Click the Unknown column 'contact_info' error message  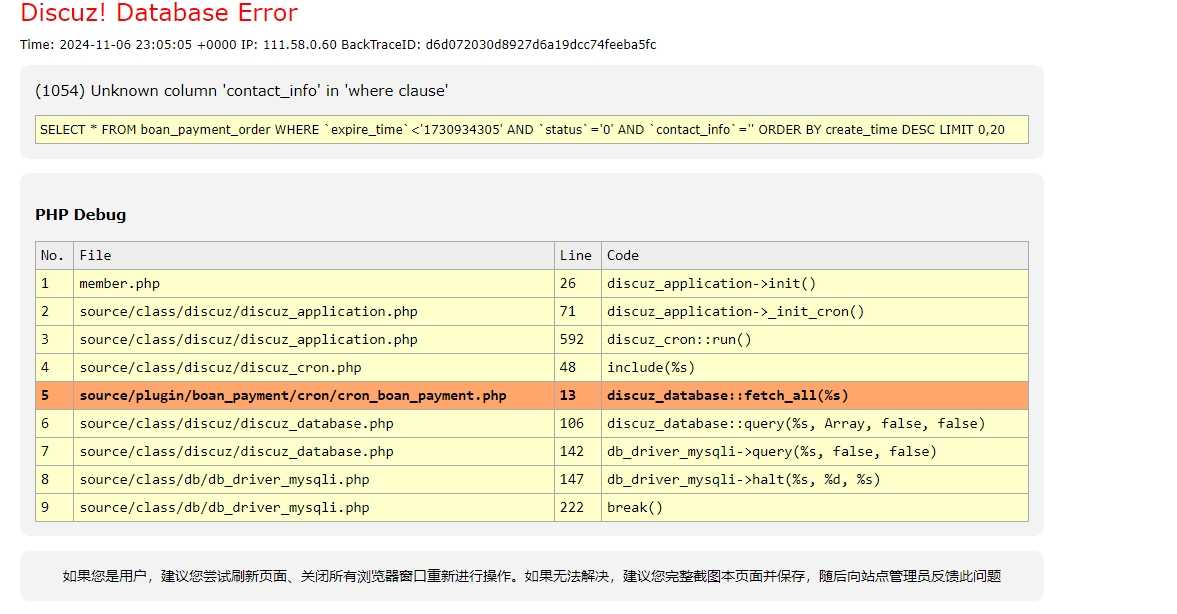(x=241, y=91)
